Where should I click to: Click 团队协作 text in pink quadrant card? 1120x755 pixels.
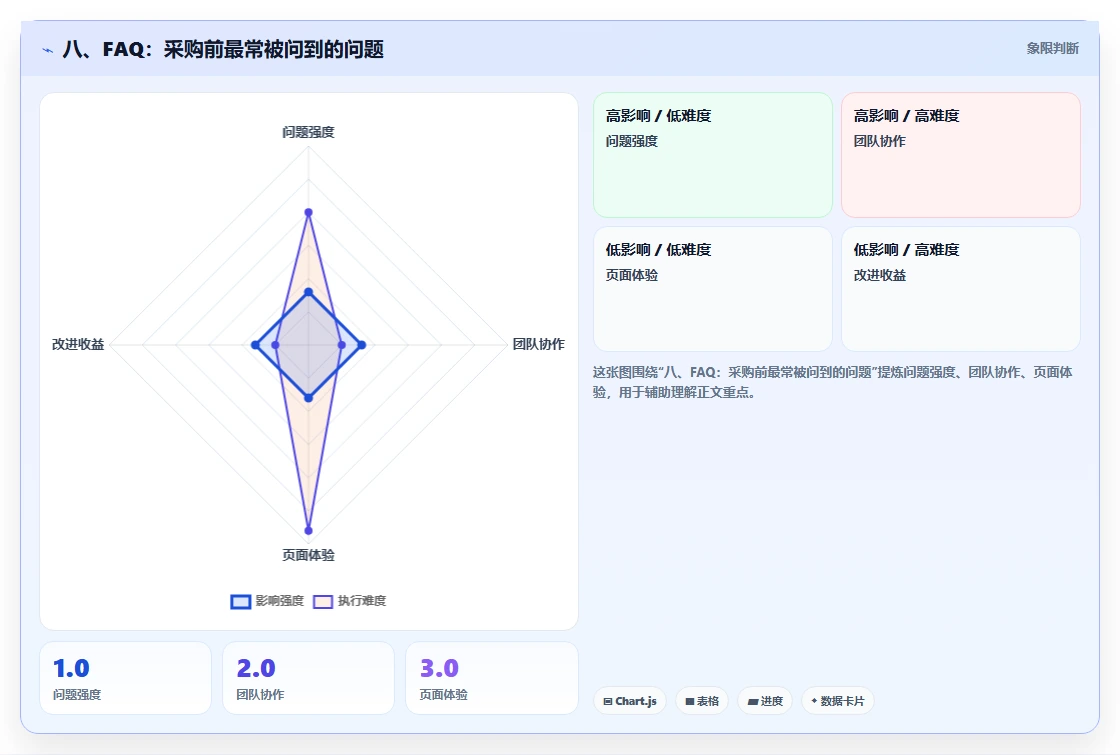point(879,141)
